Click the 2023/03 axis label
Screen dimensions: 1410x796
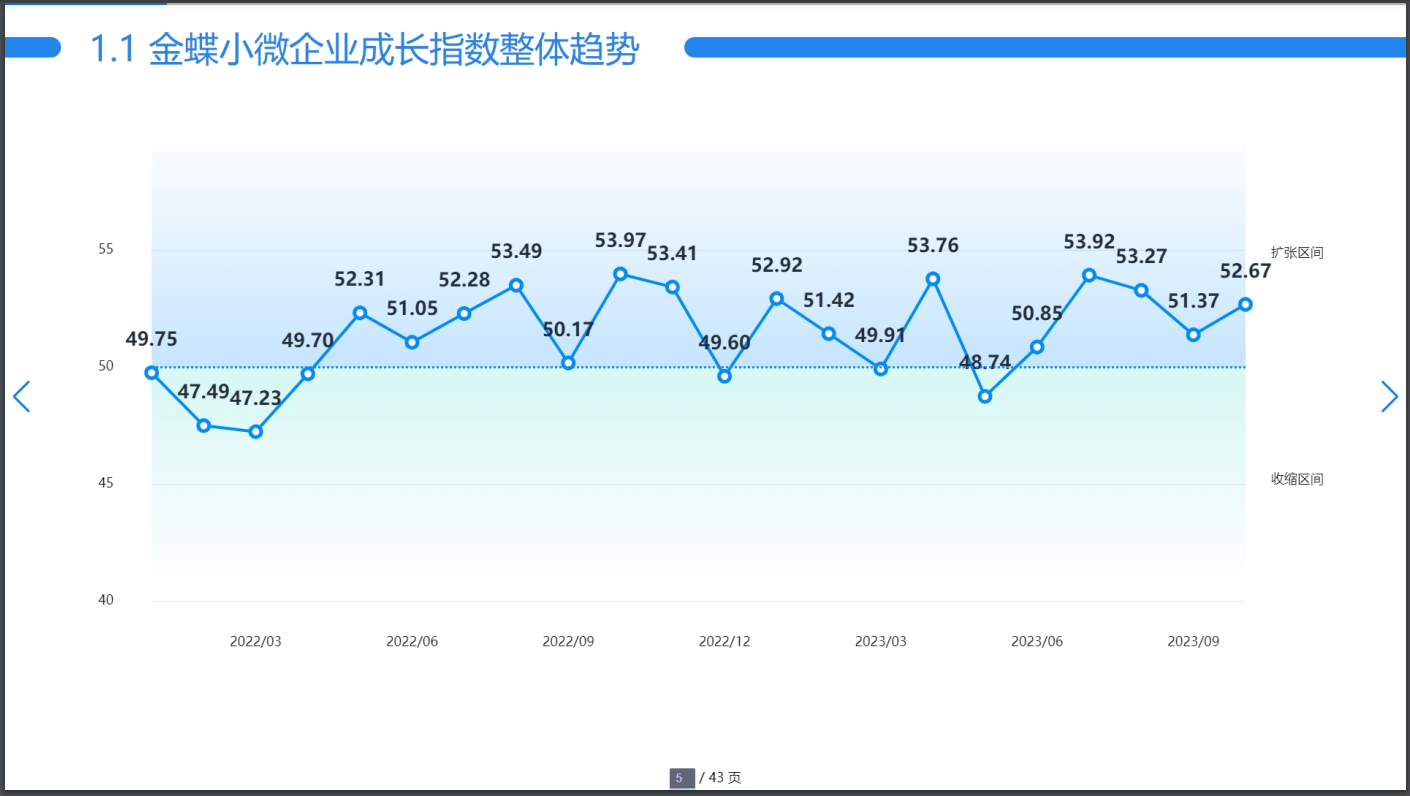coord(881,641)
